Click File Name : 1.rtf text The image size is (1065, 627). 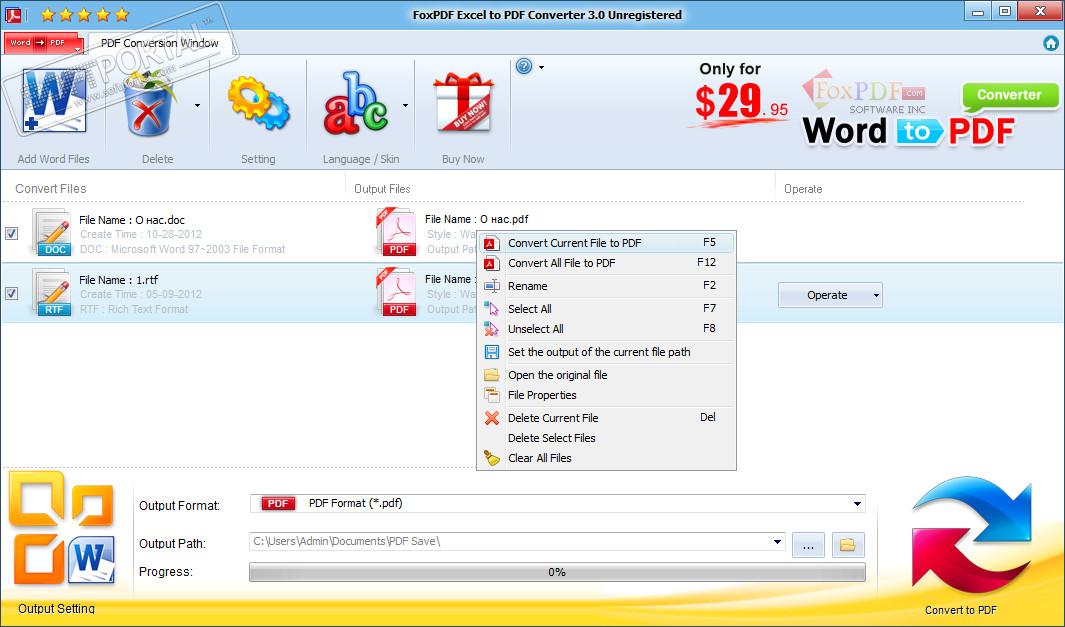click(x=118, y=280)
